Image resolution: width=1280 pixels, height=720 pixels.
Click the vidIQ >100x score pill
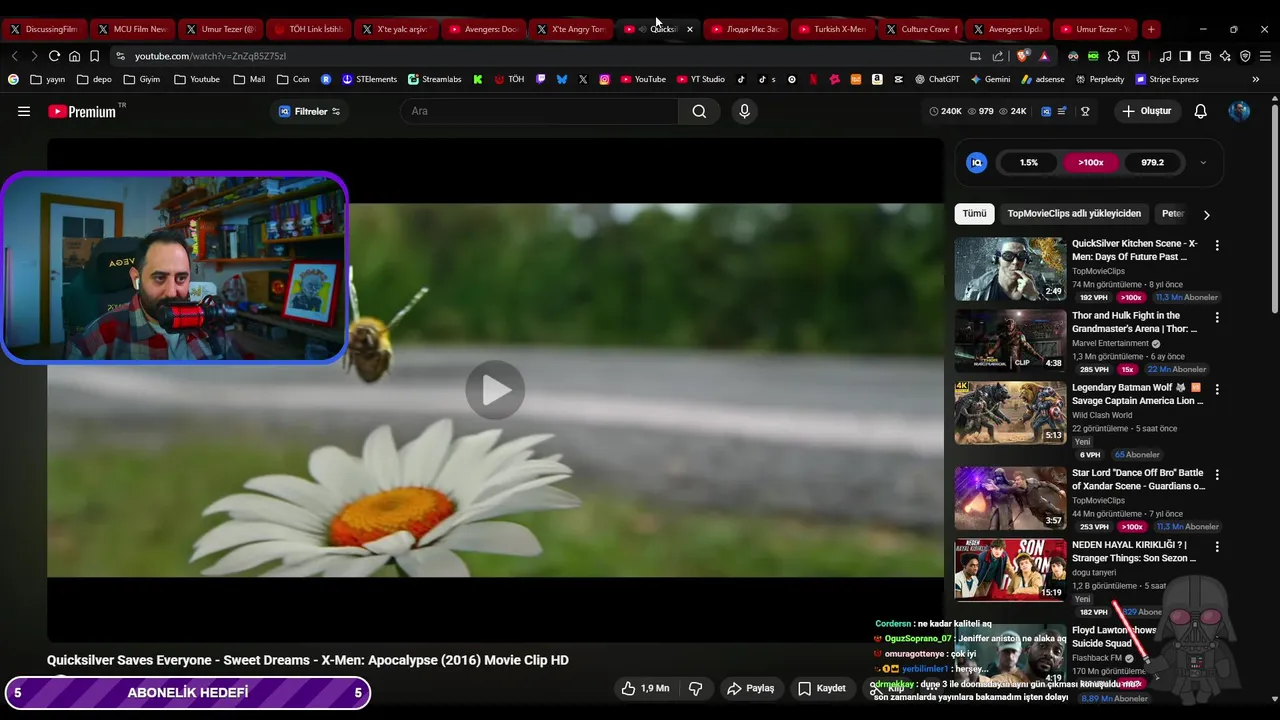tap(1090, 162)
